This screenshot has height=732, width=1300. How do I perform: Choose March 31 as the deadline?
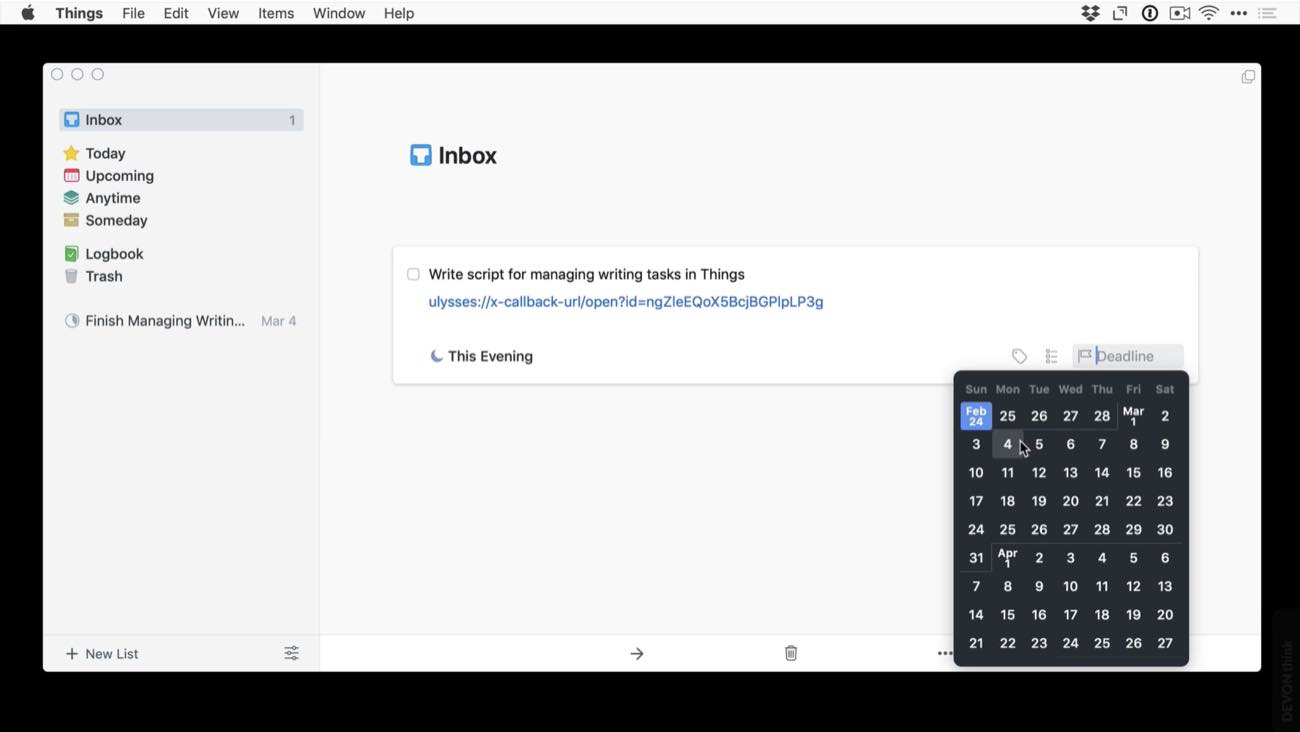click(x=976, y=558)
